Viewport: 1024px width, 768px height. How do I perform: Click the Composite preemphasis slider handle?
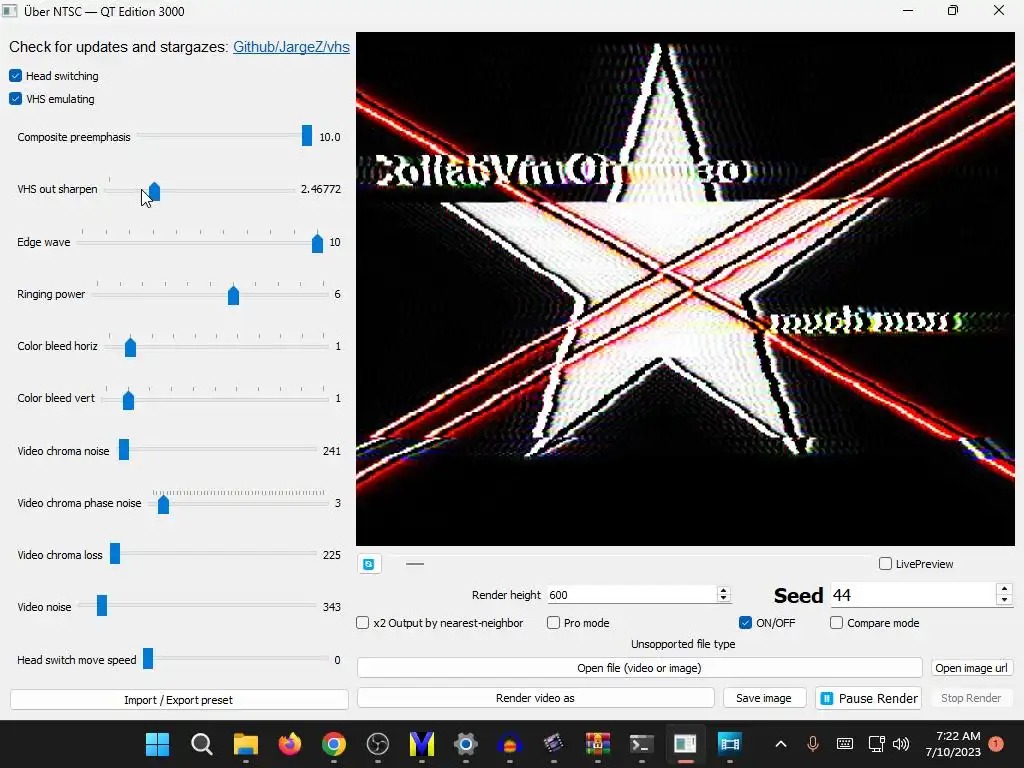[x=307, y=136]
